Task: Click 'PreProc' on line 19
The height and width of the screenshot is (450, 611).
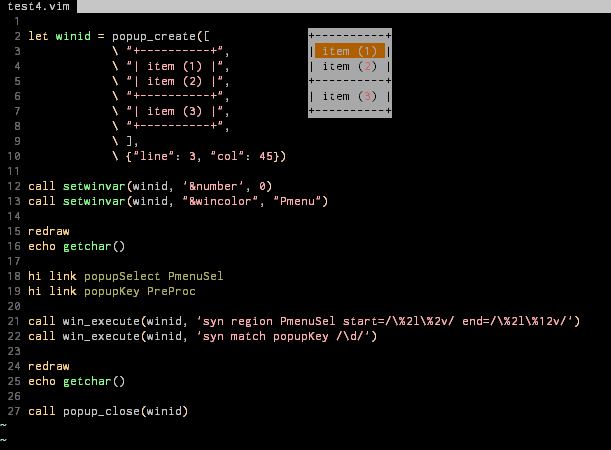Action: pyautogui.click(x=171, y=291)
